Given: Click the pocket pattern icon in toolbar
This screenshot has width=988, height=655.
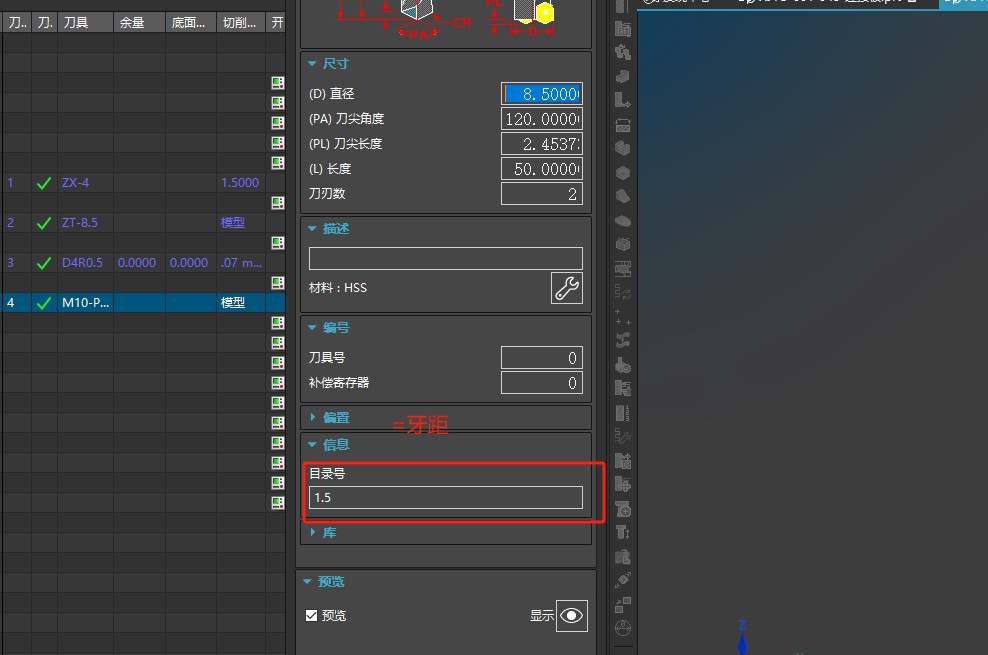Looking at the screenshot, I should [x=623, y=269].
